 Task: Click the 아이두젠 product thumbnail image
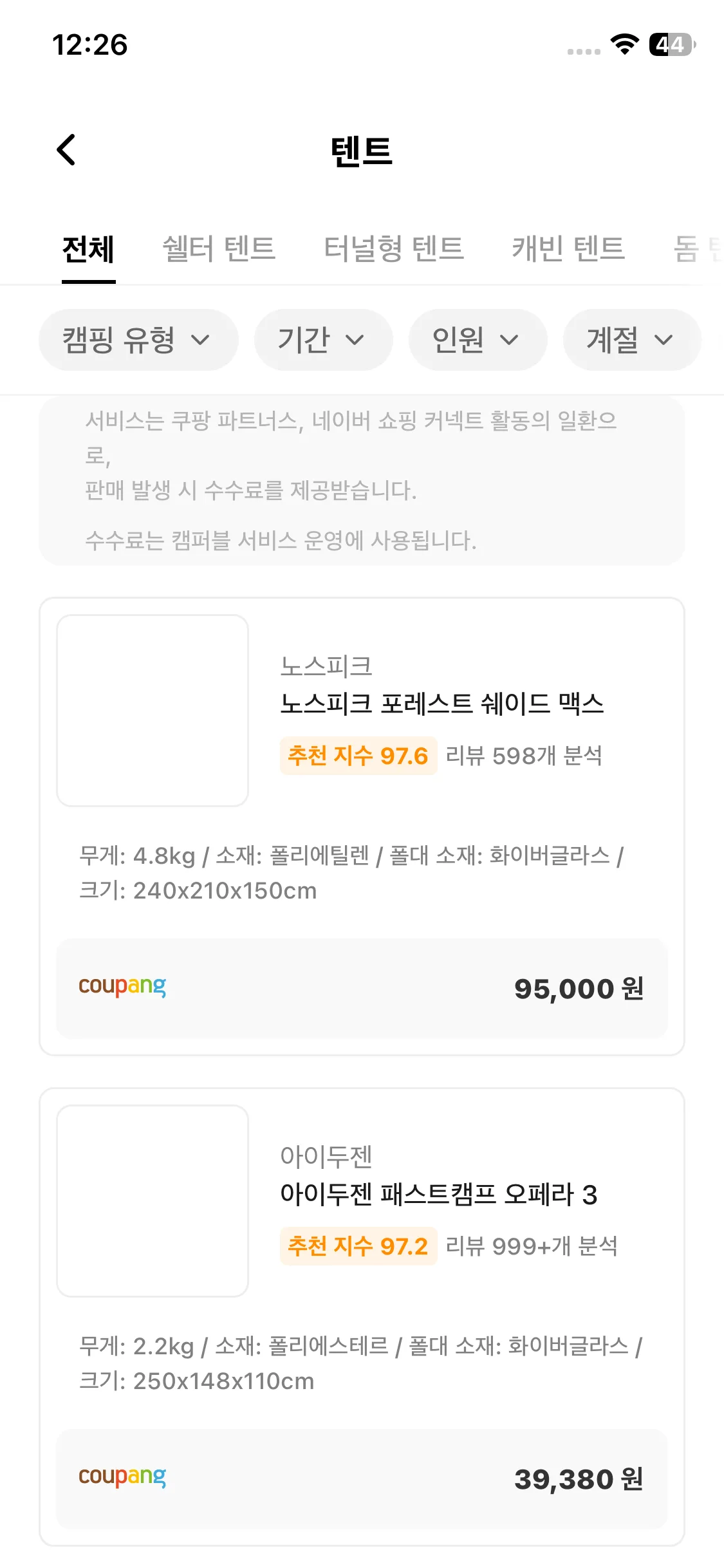(153, 1201)
